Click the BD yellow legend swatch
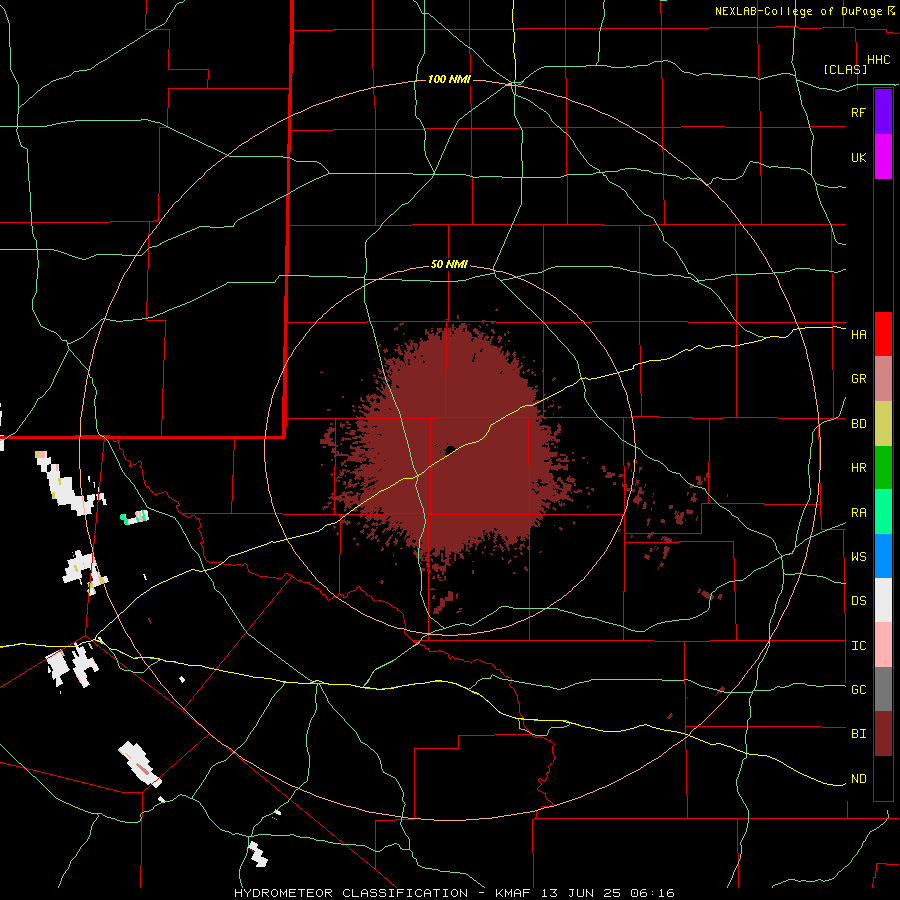Viewport: 900px width, 900px height. coord(883,424)
